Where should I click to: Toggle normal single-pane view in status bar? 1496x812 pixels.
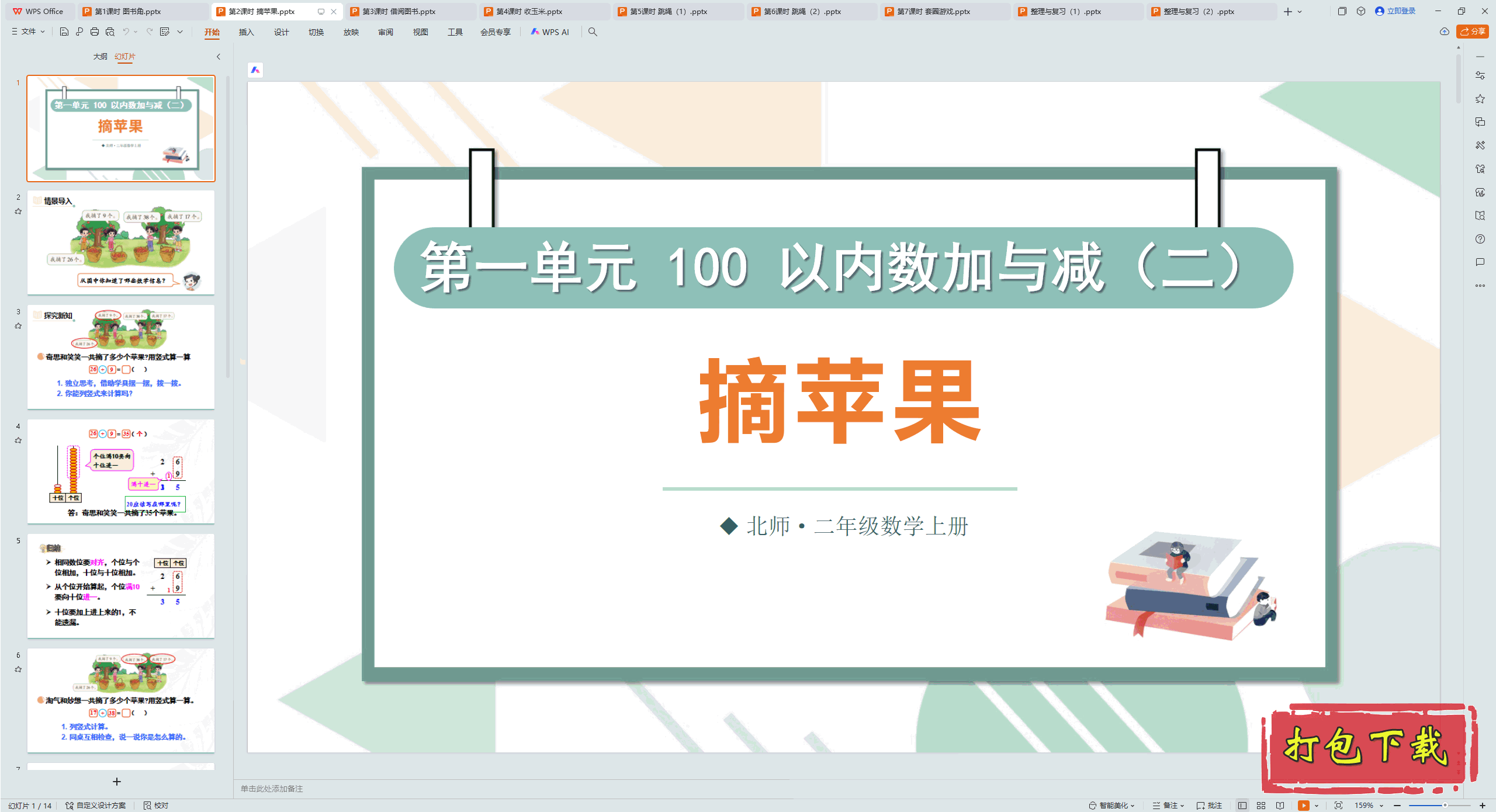[1242, 805]
